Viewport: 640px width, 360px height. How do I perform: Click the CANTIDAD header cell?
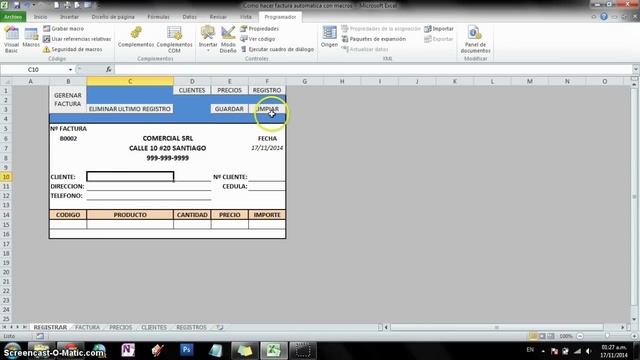pos(192,214)
